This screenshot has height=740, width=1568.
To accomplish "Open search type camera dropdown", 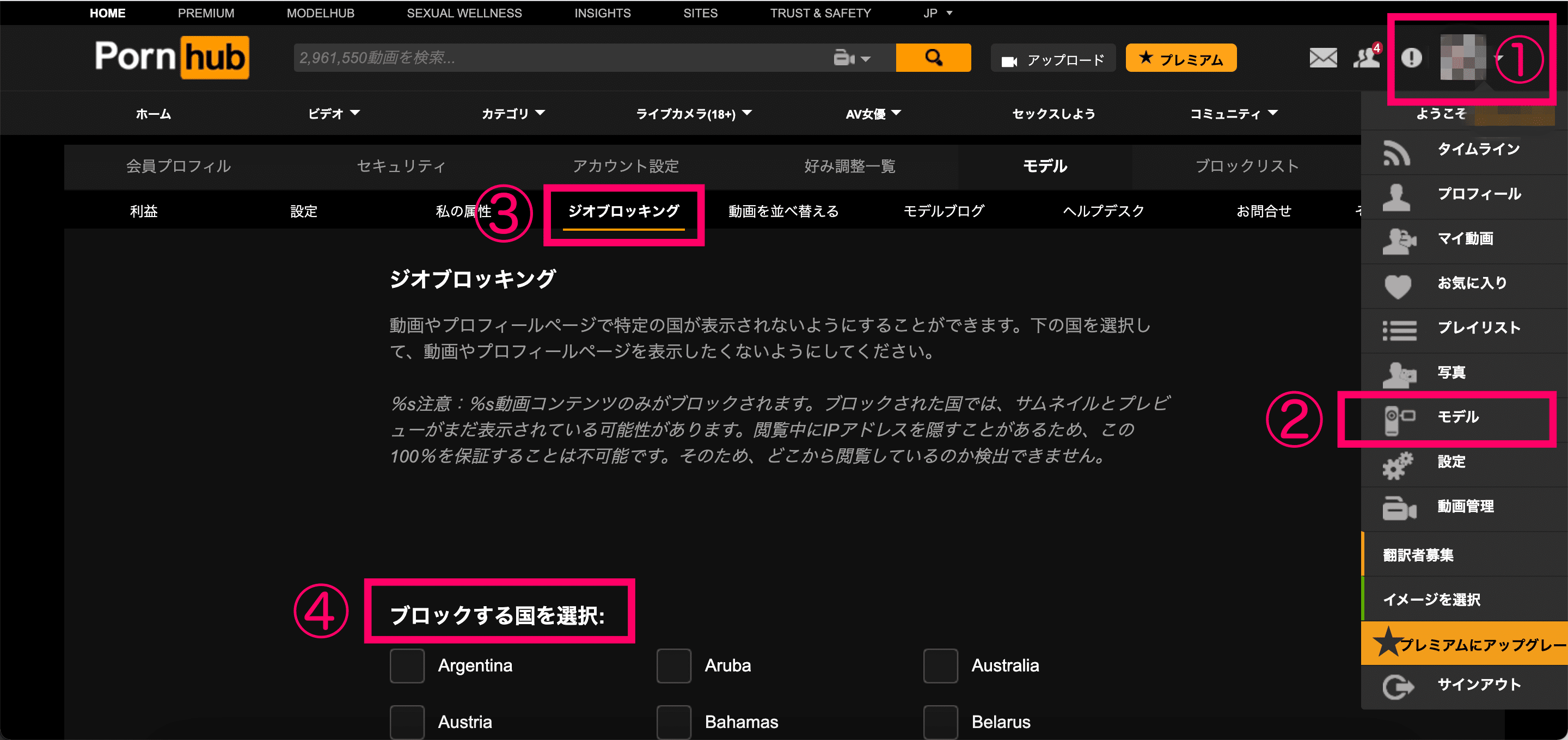I will point(852,58).
